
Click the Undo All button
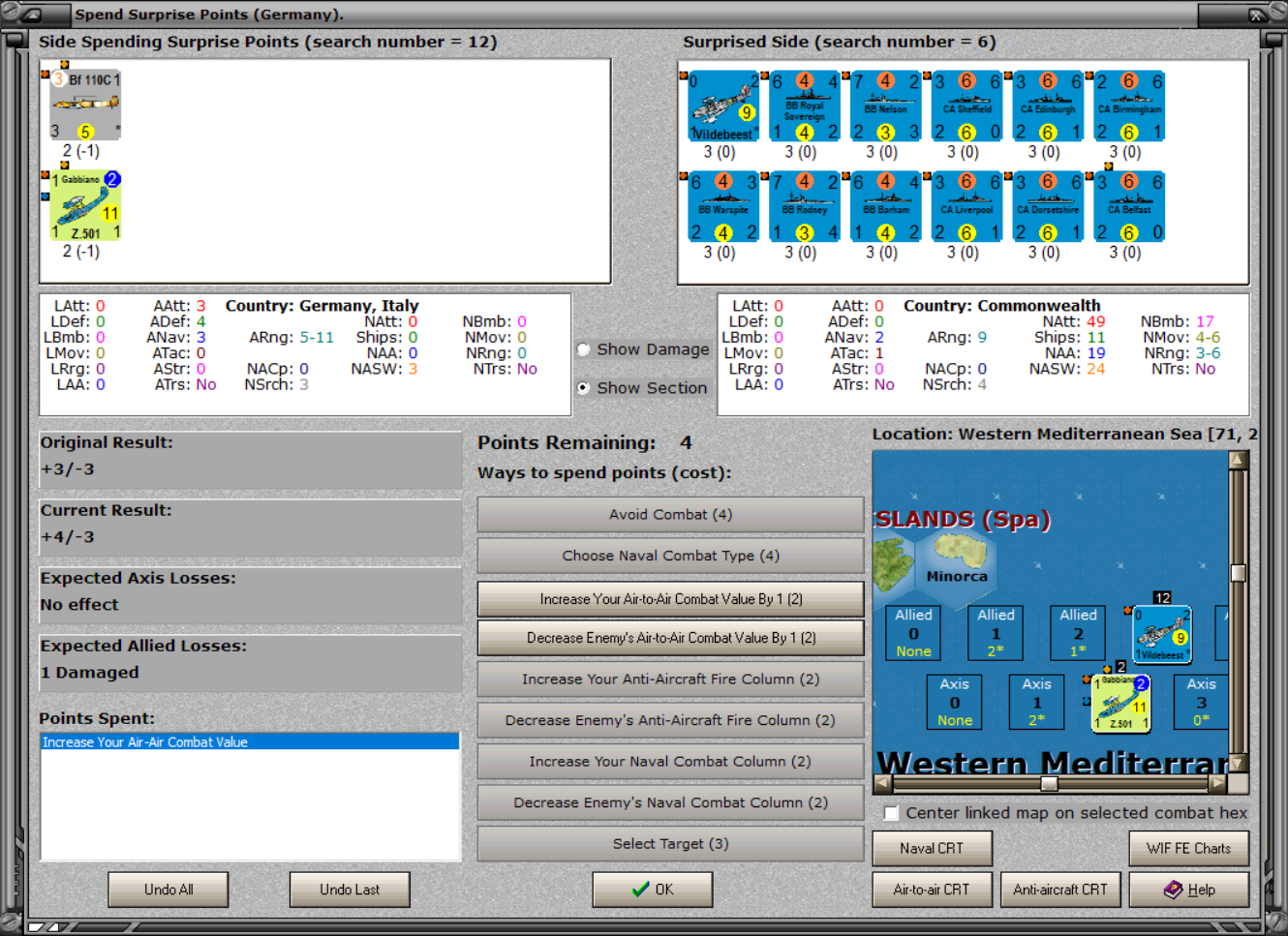(169, 890)
